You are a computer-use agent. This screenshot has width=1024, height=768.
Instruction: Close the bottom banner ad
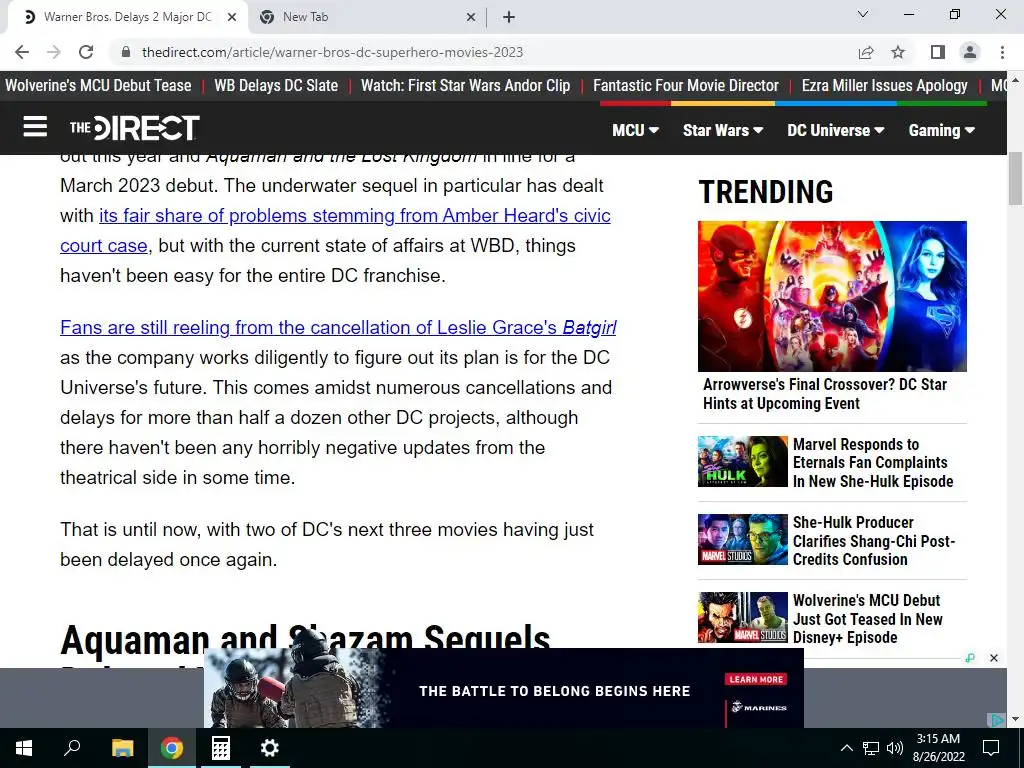994,658
